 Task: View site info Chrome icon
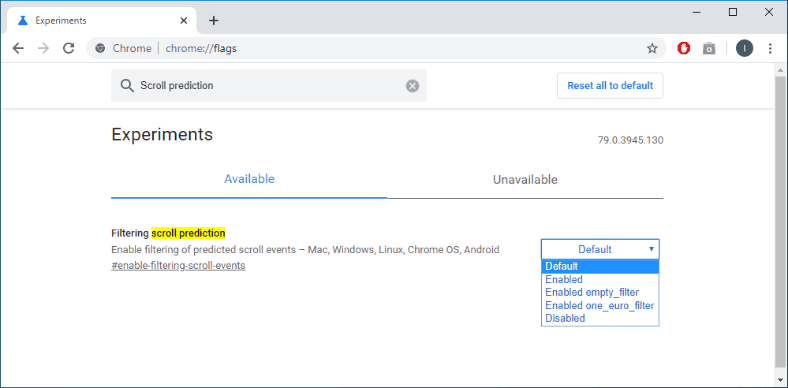click(101, 48)
